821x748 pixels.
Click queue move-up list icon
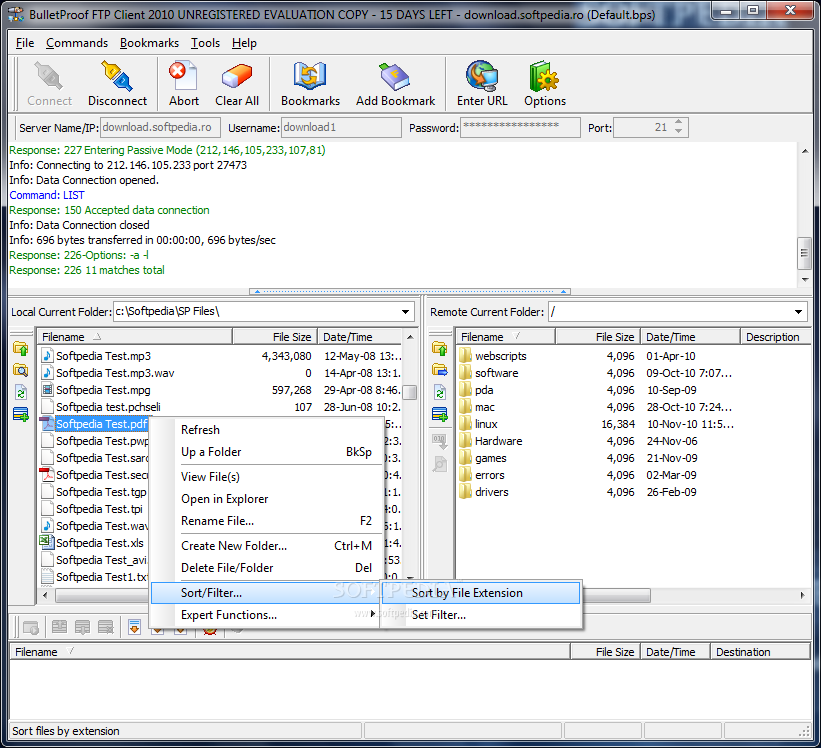tap(59, 627)
